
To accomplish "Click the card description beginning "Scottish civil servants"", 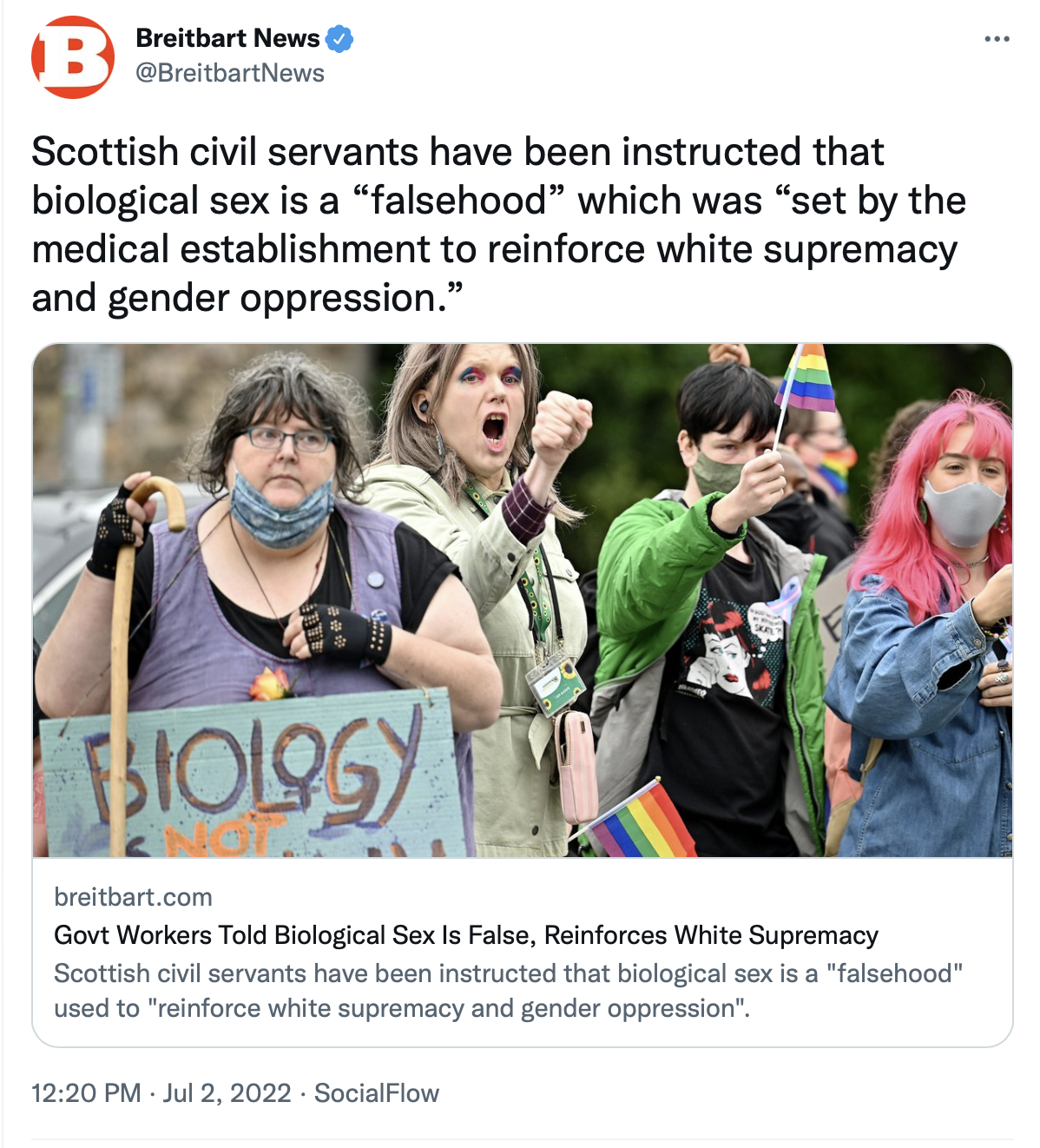I will (509, 991).
